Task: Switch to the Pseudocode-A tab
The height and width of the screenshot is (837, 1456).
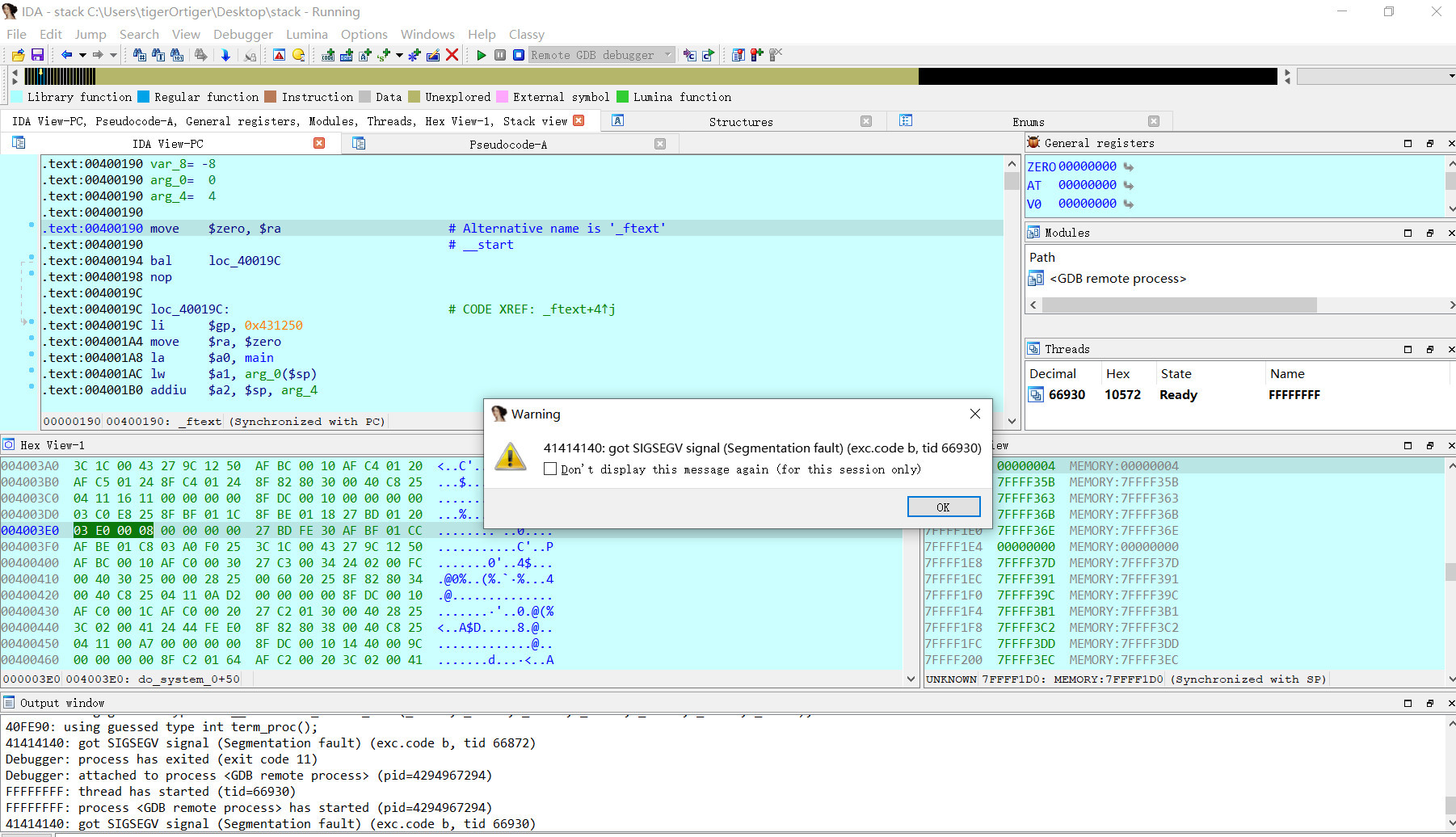Action: tap(507, 144)
